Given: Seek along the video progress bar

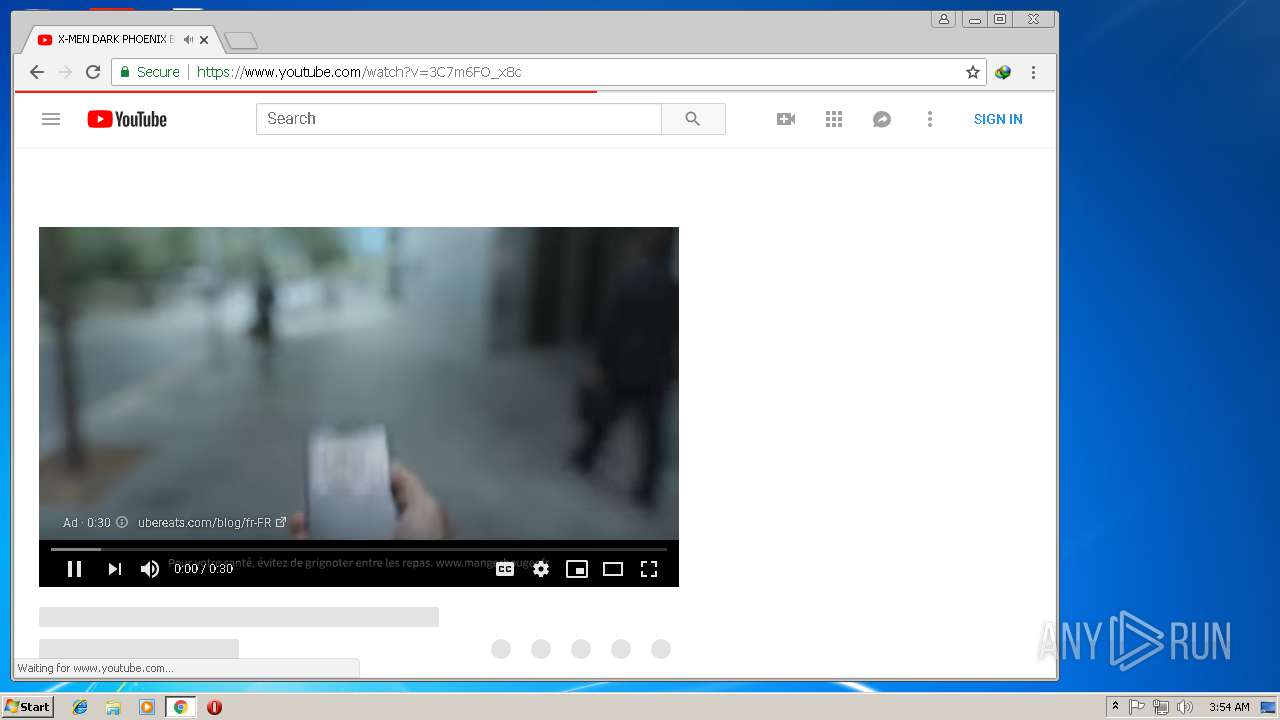Looking at the screenshot, I should 359,549.
